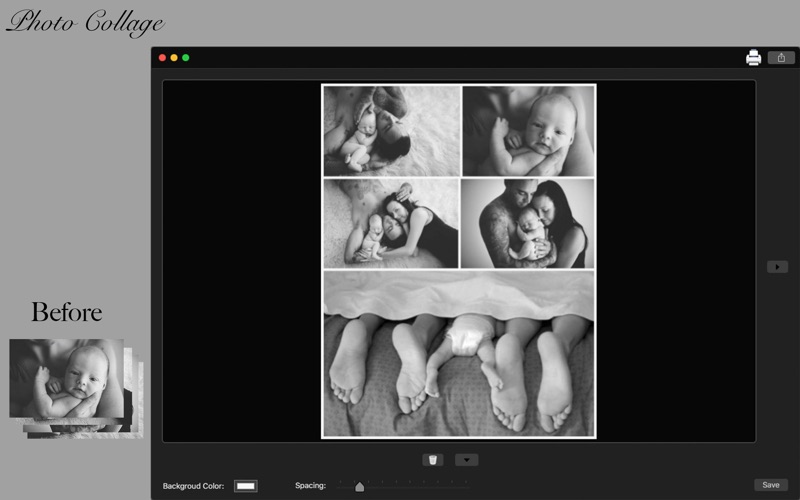Click the Backgroud Color label
The image size is (800, 500).
point(193,486)
